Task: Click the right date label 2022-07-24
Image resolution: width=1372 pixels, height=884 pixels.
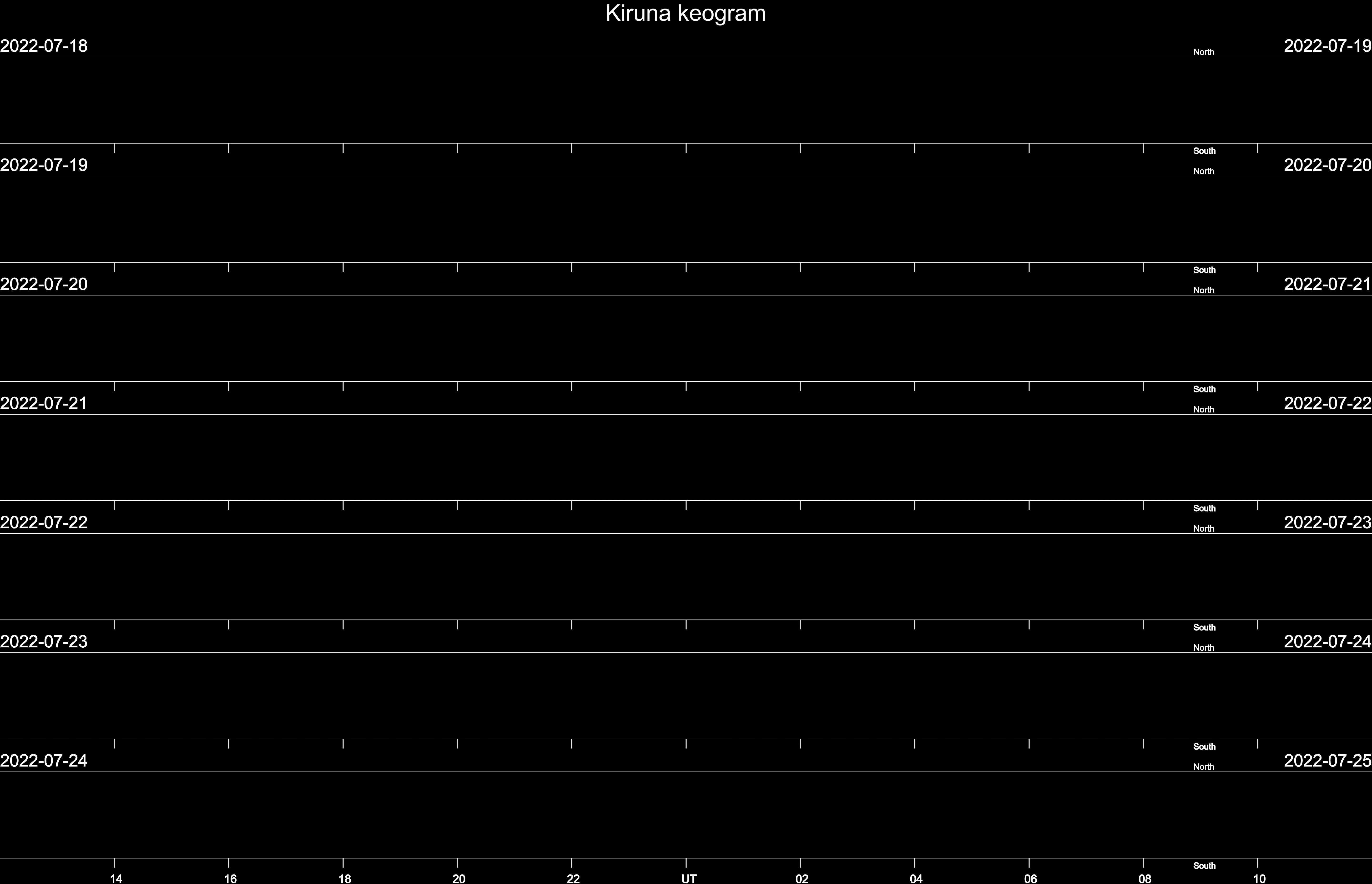Action: [x=1328, y=641]
